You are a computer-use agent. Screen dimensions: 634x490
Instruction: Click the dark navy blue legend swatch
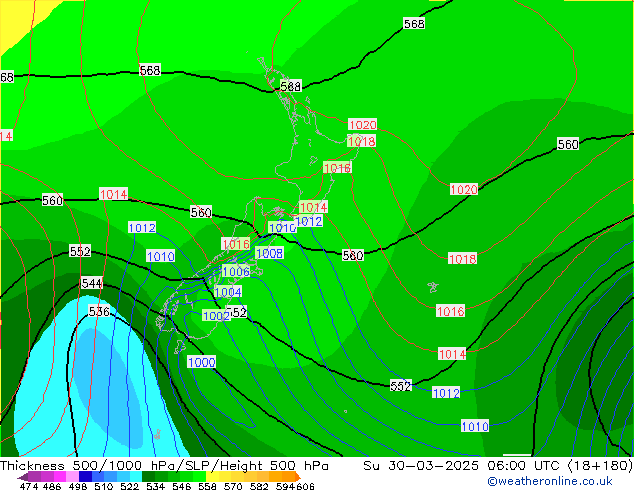(85, 477)
